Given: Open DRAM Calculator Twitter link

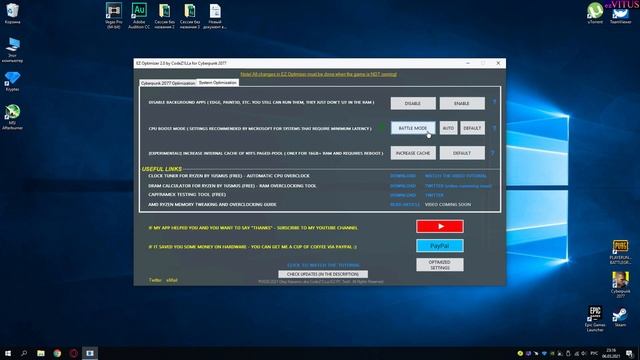Looking at the screenshot, I should click(x=458, y=186).
